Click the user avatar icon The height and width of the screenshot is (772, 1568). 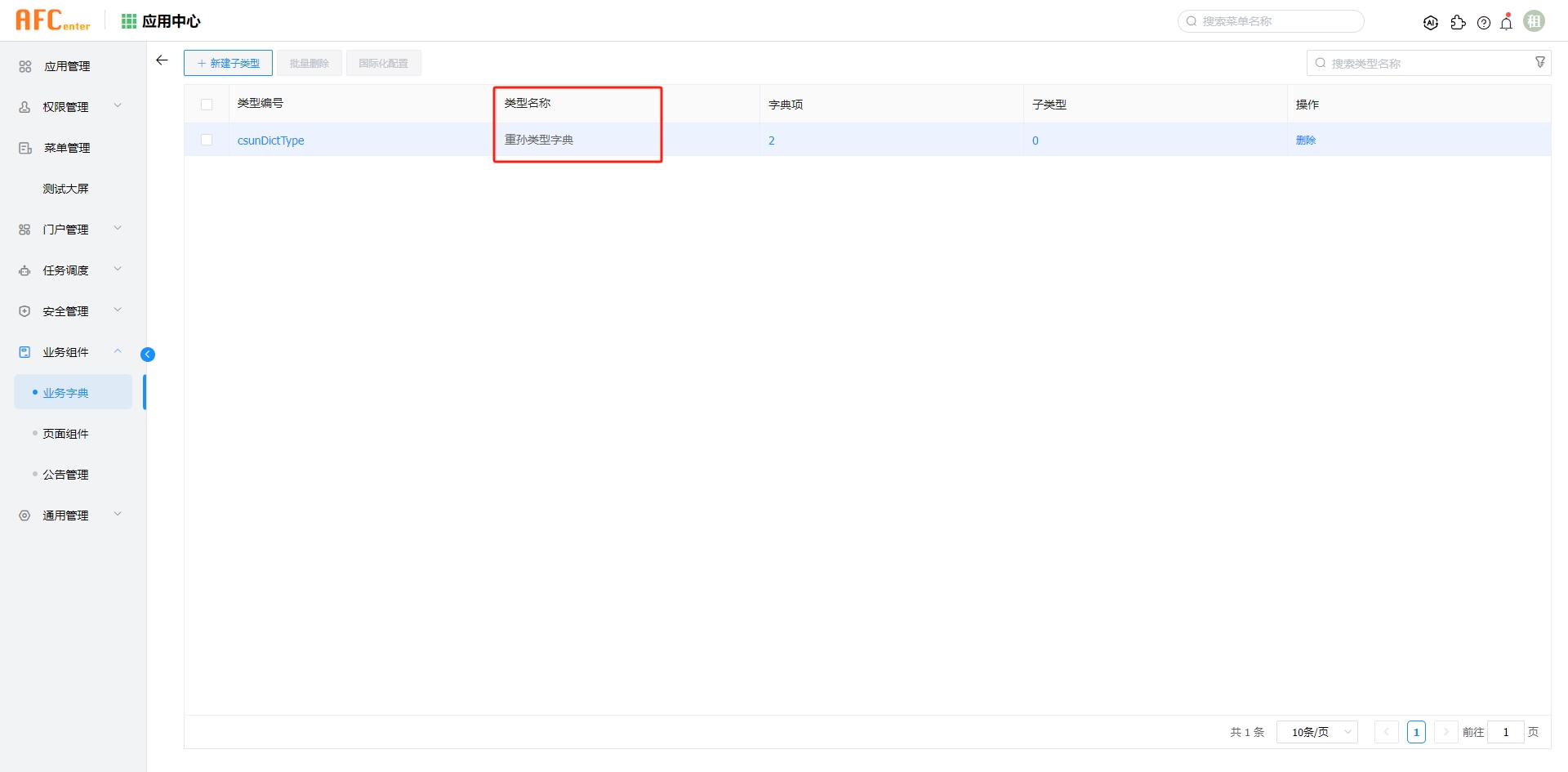click(1535, 21)
